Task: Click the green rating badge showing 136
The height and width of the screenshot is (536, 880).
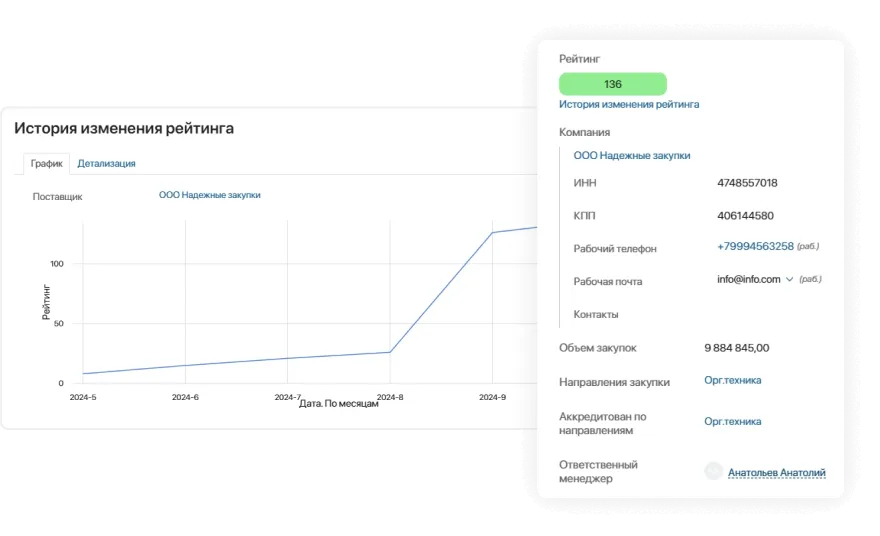Action: (613, 84)
